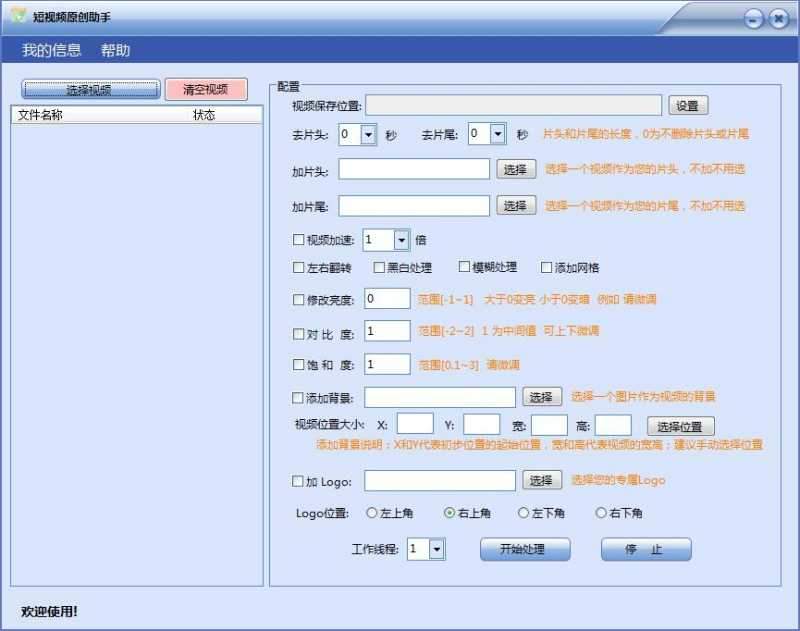Click 选择 next to 加片尾

tap(516, 206)
